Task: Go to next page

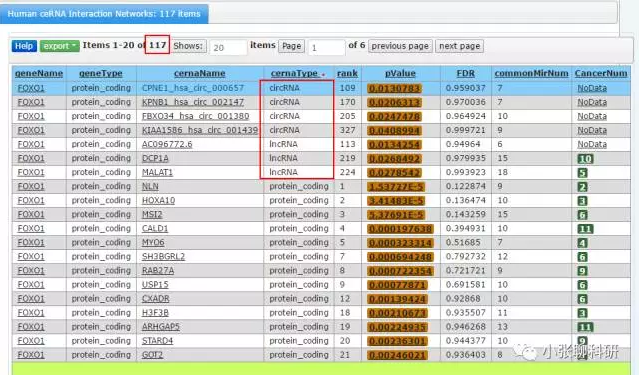Action: (x=459, y=46)
